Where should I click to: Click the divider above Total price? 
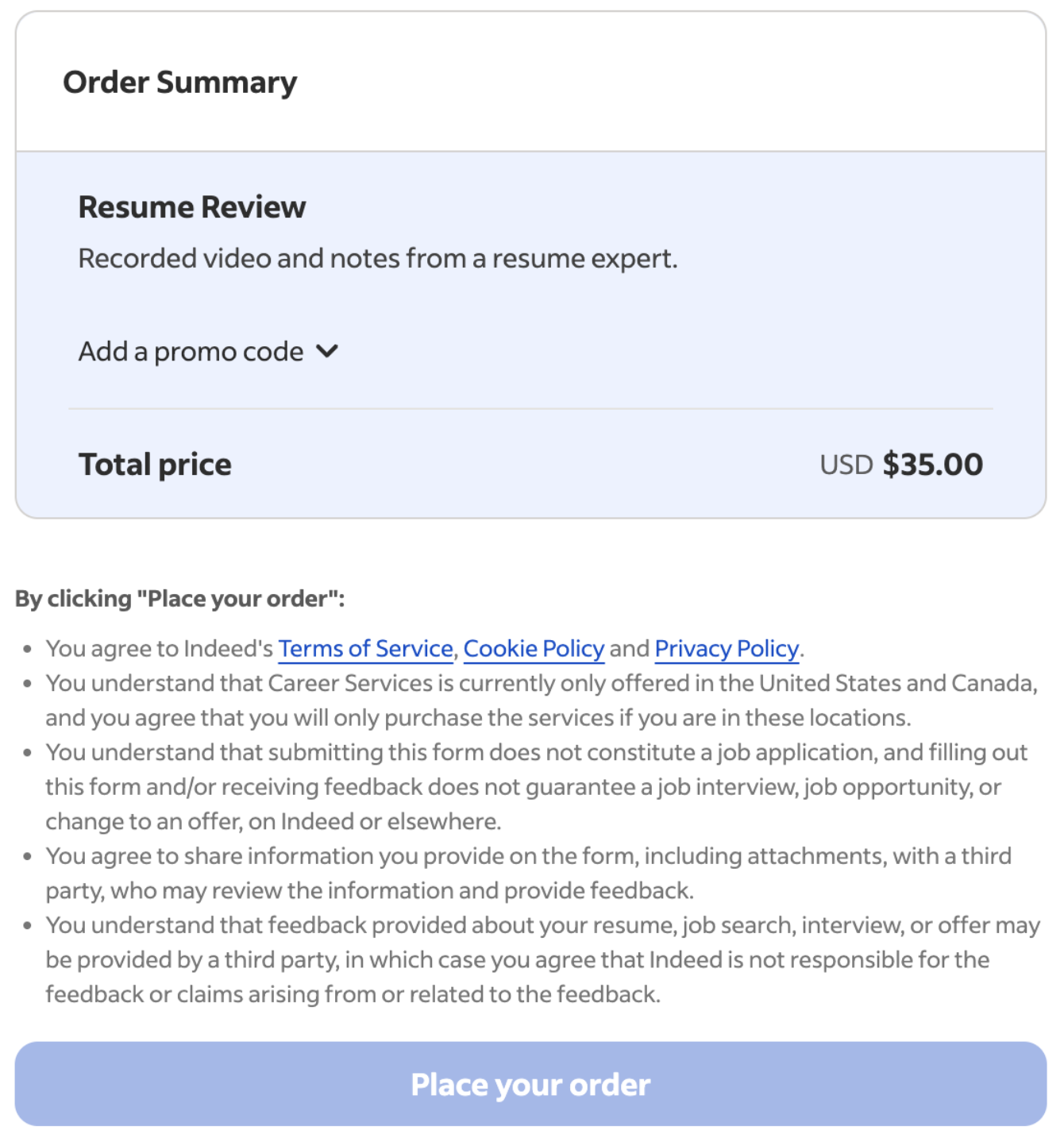pos(530,407)
